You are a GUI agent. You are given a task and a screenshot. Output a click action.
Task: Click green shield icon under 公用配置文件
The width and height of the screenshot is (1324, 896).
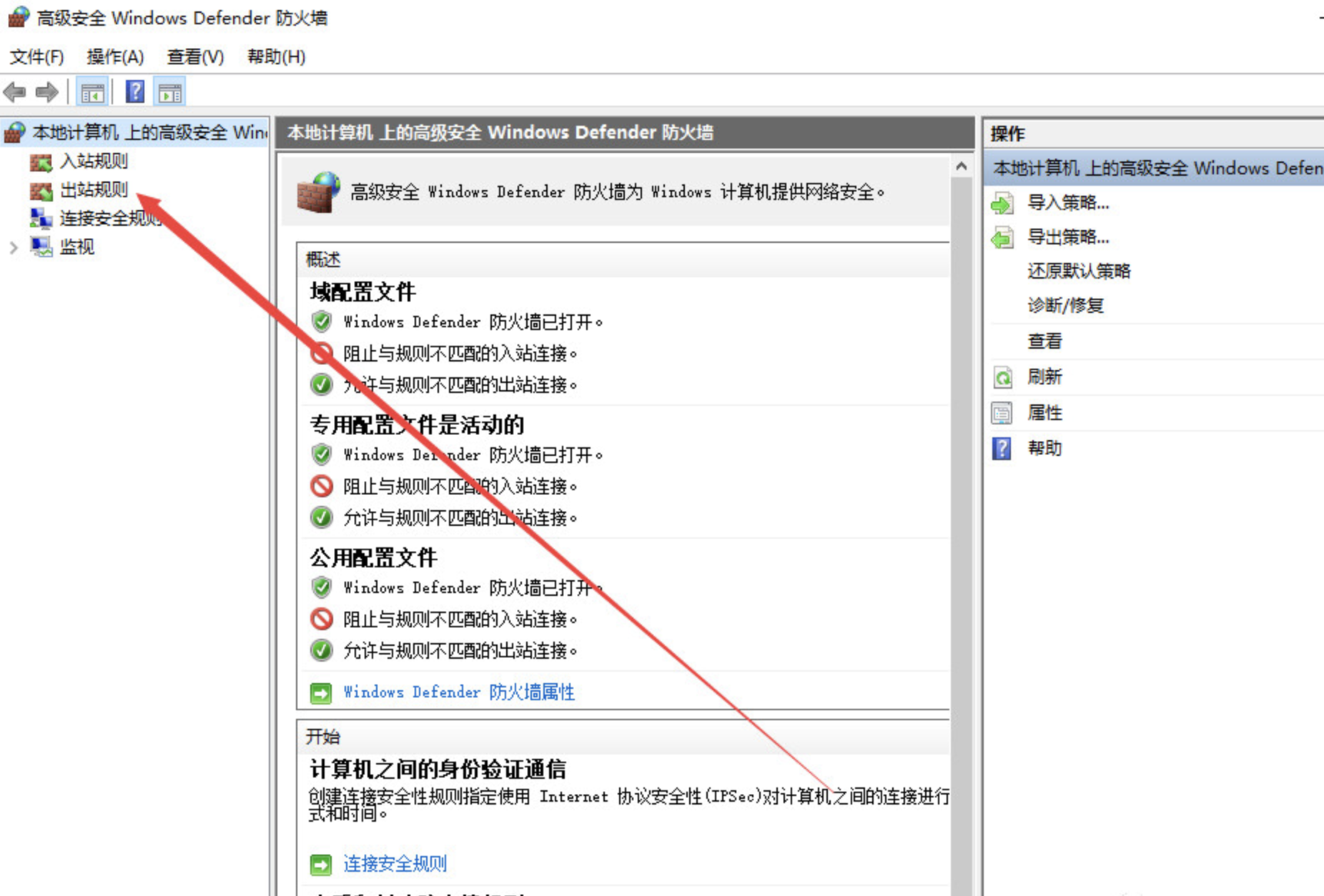pos(322,587)
